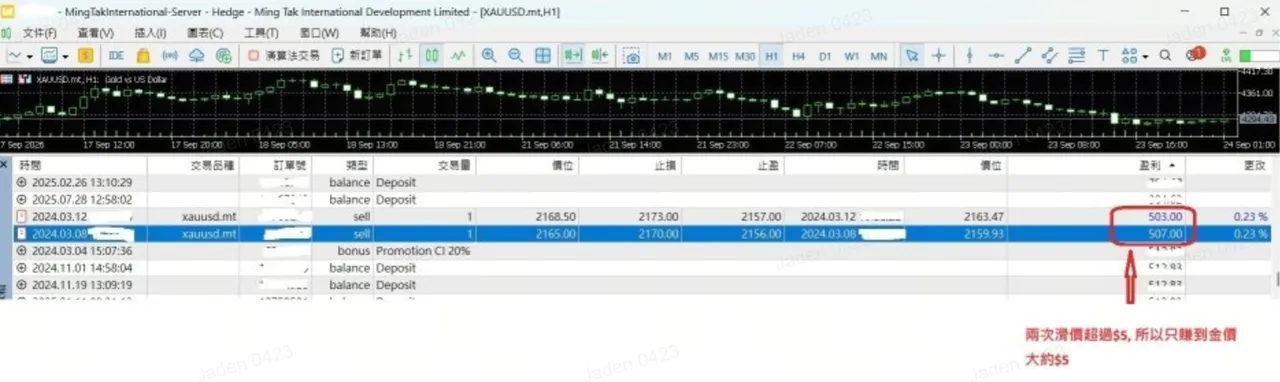Open the 幫助(H) menu

point(378,33)
